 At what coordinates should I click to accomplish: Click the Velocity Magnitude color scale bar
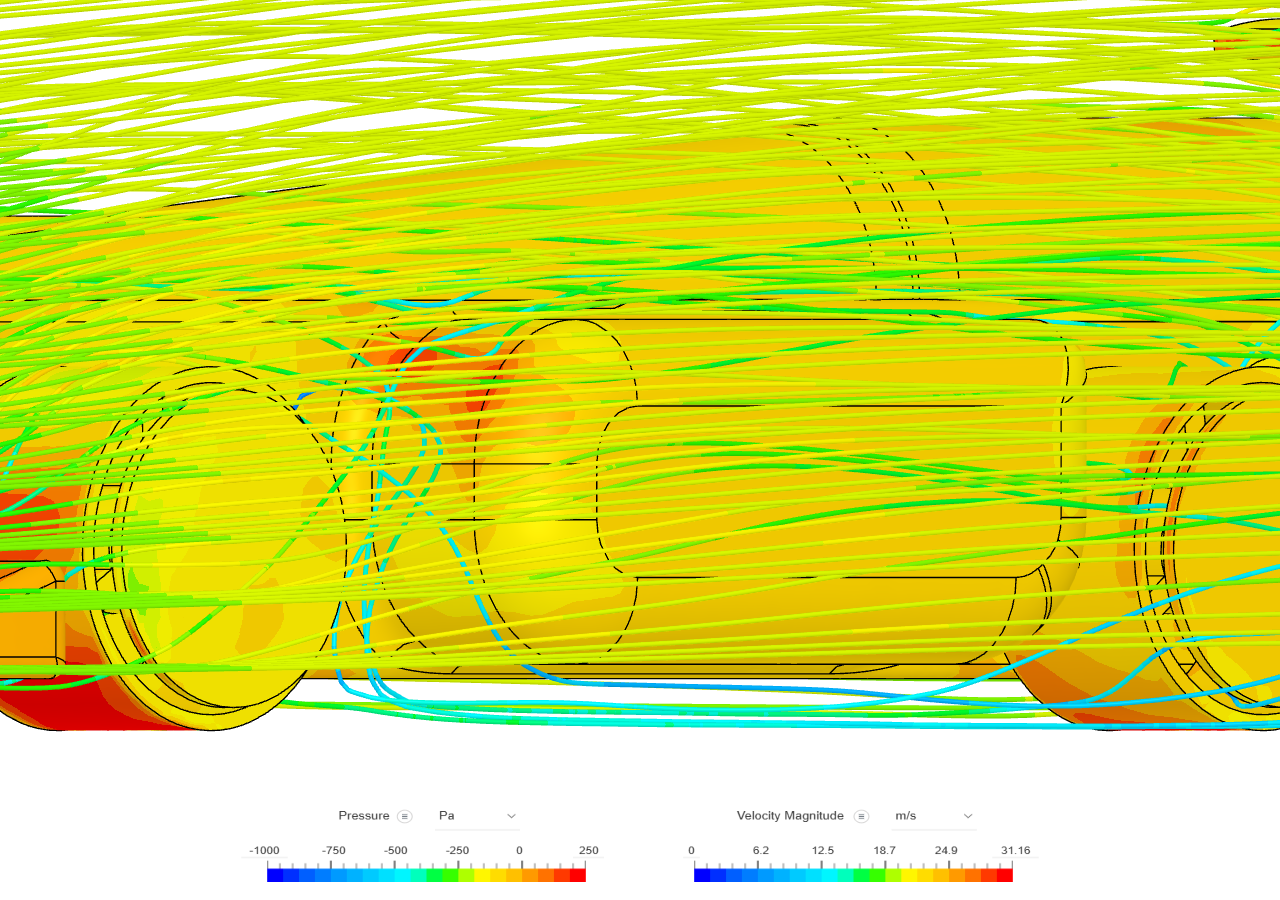[853, 875]
